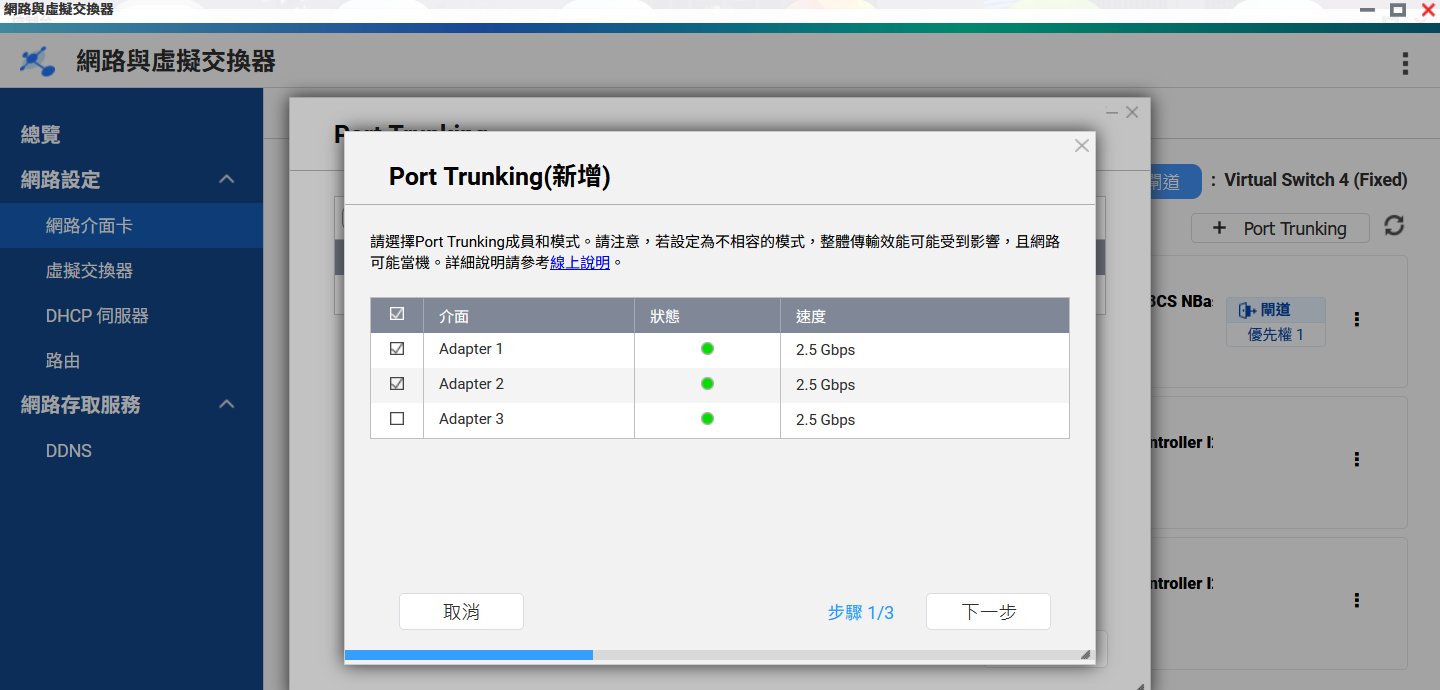Screen dimensions: 1440x690
Task: Open the three-dot menu in the app header
Action: [x=1406, y=64]
